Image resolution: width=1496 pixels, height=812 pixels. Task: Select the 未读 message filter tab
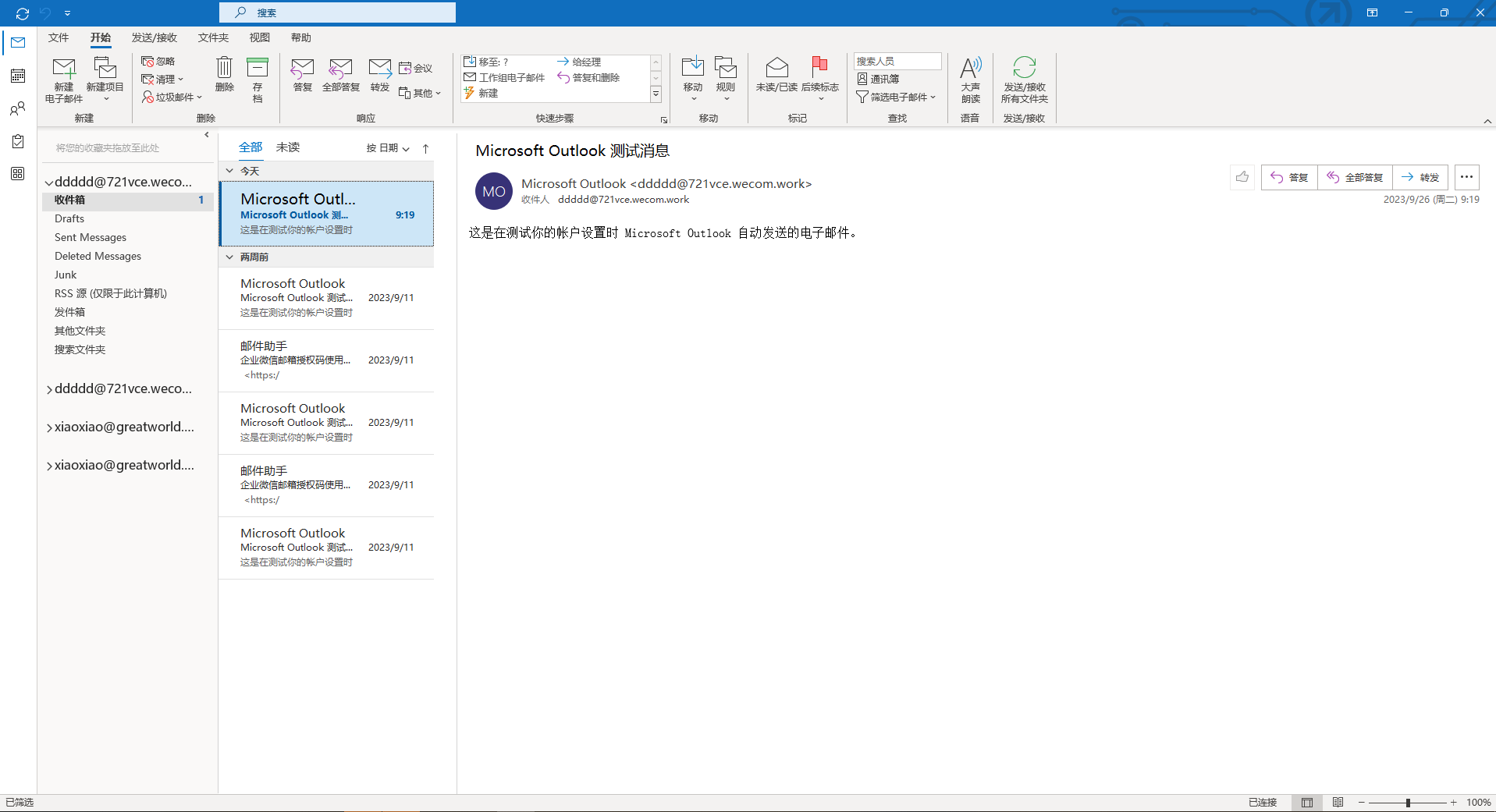[x=287, y=147]
